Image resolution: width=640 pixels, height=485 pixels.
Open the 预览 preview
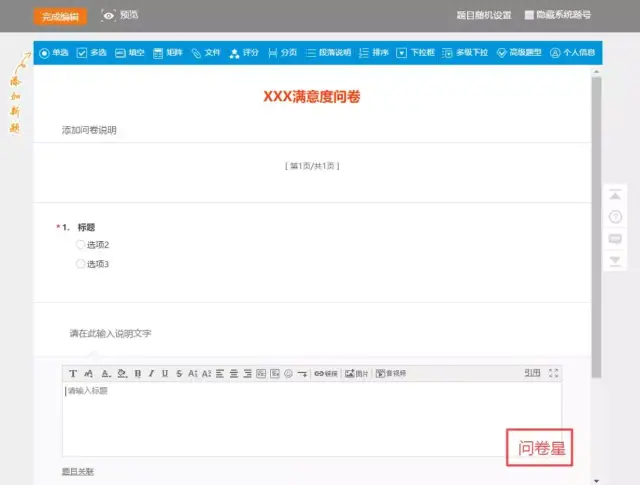point(120,16)
